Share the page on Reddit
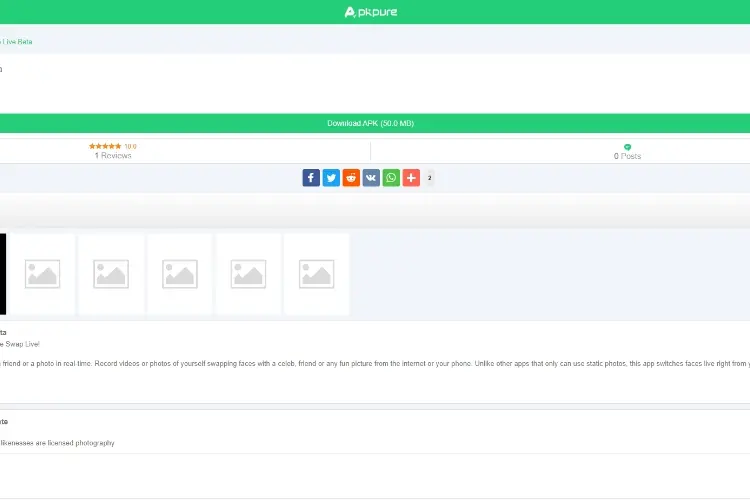Screen dimensions: 750x500 (351, 178)
